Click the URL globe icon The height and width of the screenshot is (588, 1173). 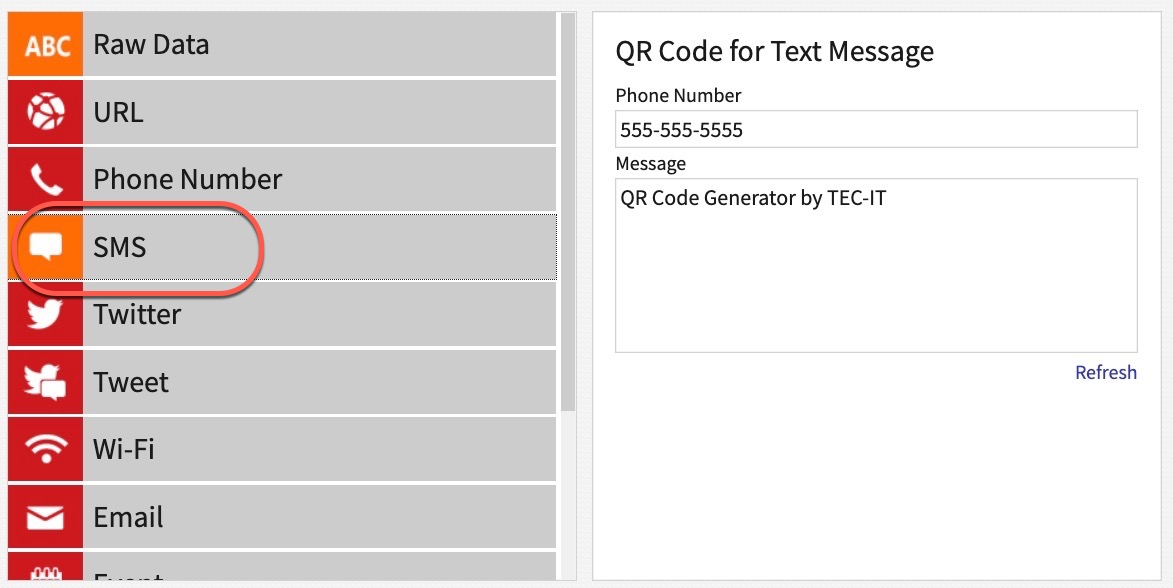45,112
